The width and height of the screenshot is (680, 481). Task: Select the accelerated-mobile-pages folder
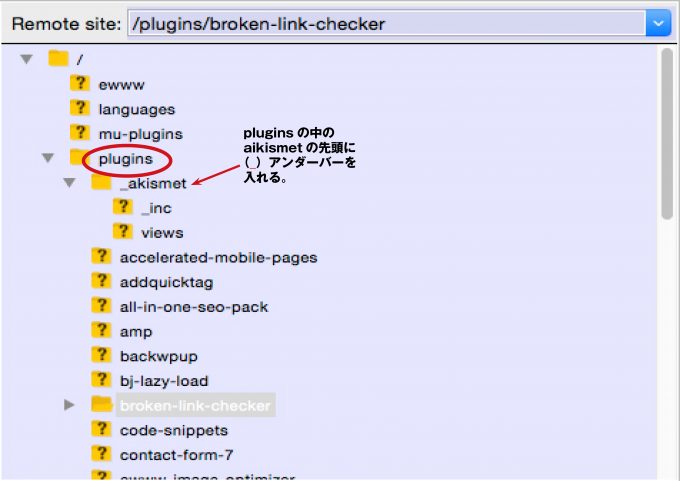click(x=218, y=257)
